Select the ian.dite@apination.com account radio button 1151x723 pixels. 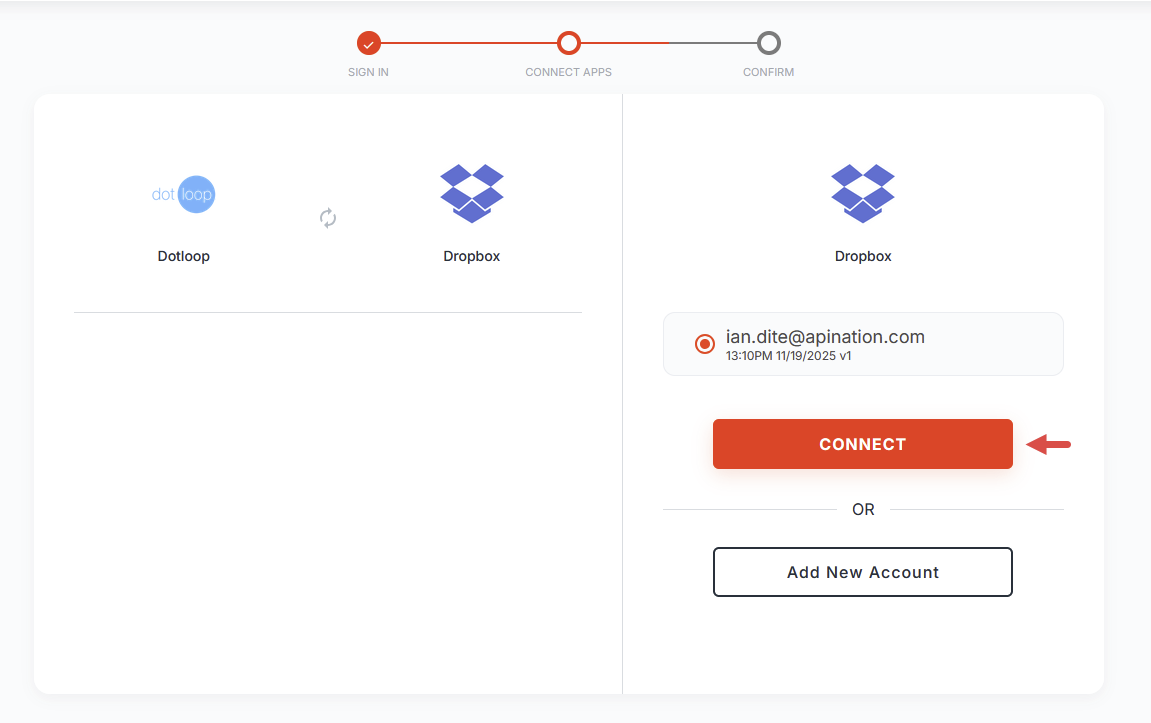point(705,344)
